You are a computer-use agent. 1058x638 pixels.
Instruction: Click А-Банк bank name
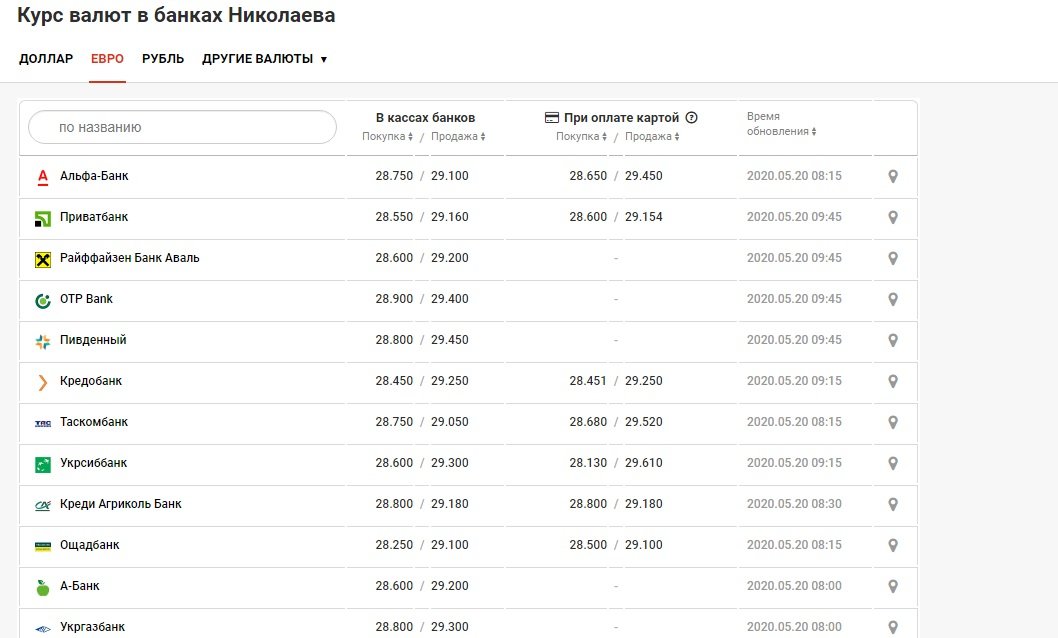click(x=80, y=586)
